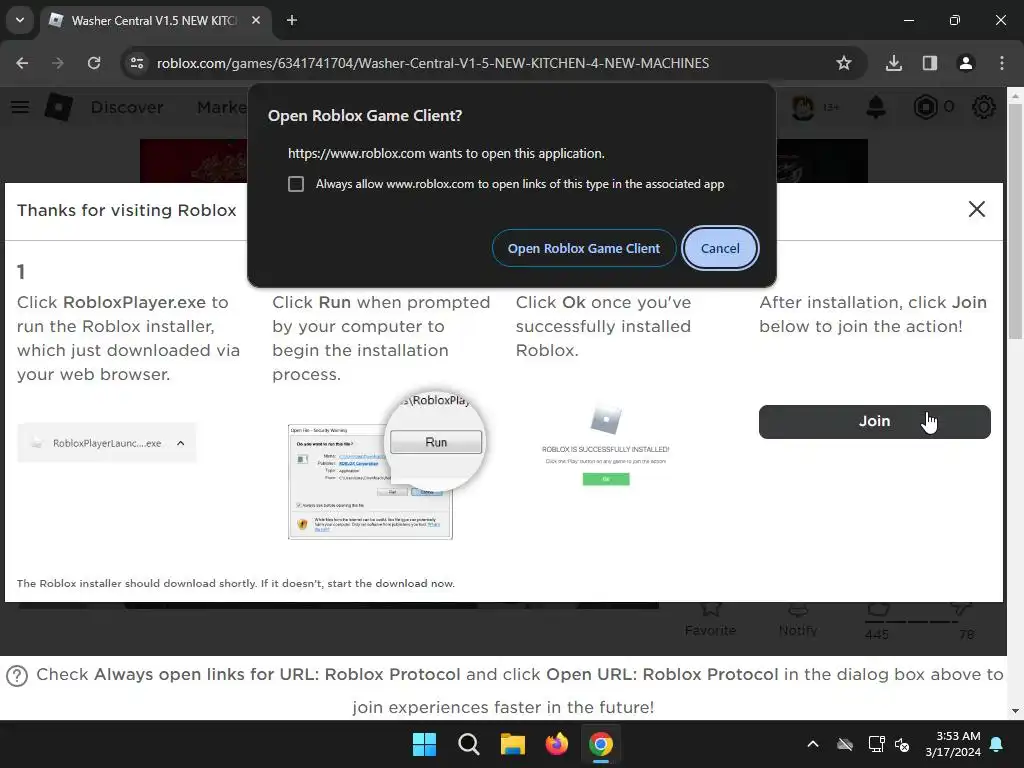Click the Run dialog illustration thumbnail
This screenshot has width=1024, height=768.
(x=385, y=467)
